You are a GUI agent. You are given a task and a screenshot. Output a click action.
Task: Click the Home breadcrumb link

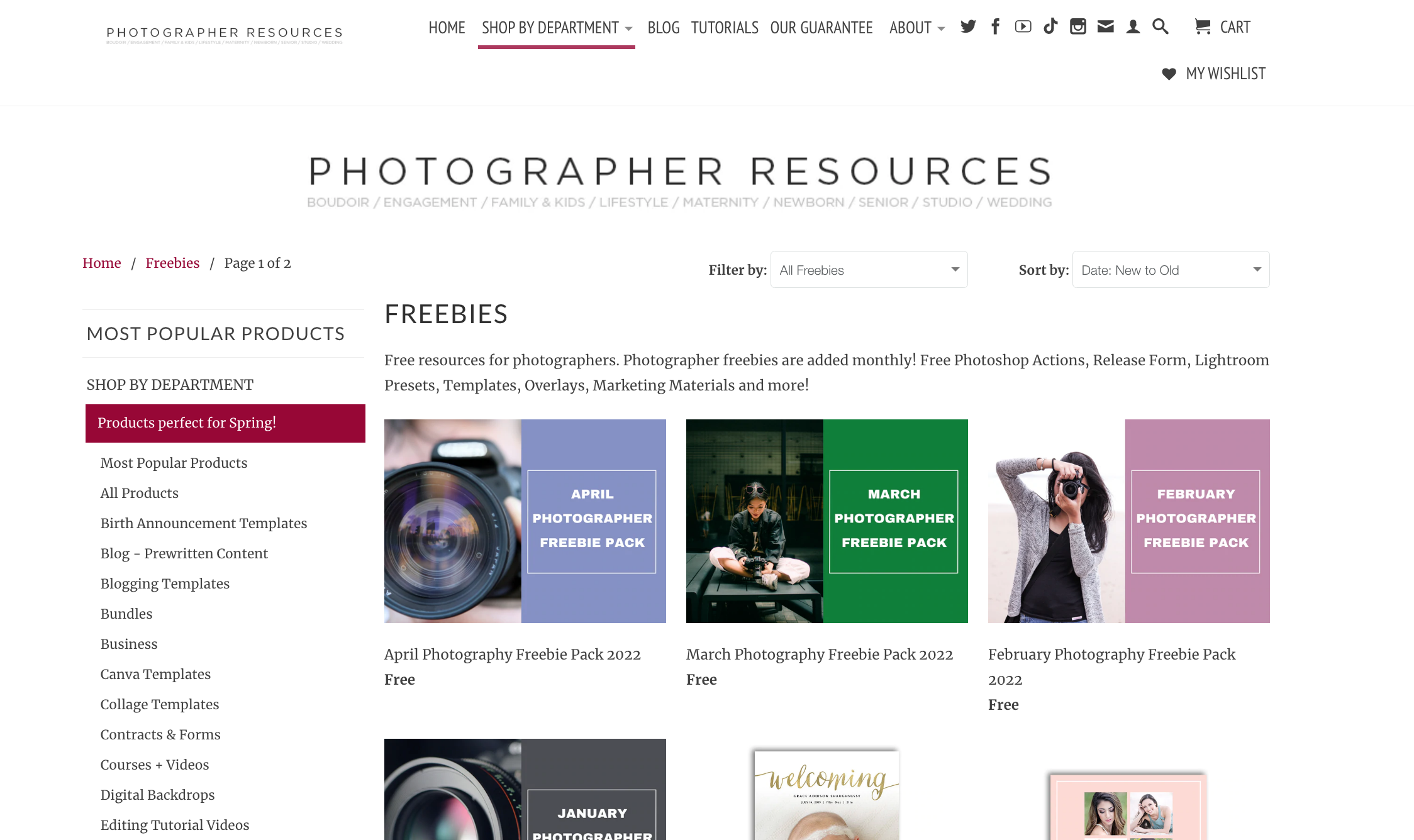[x=102, y=263]
